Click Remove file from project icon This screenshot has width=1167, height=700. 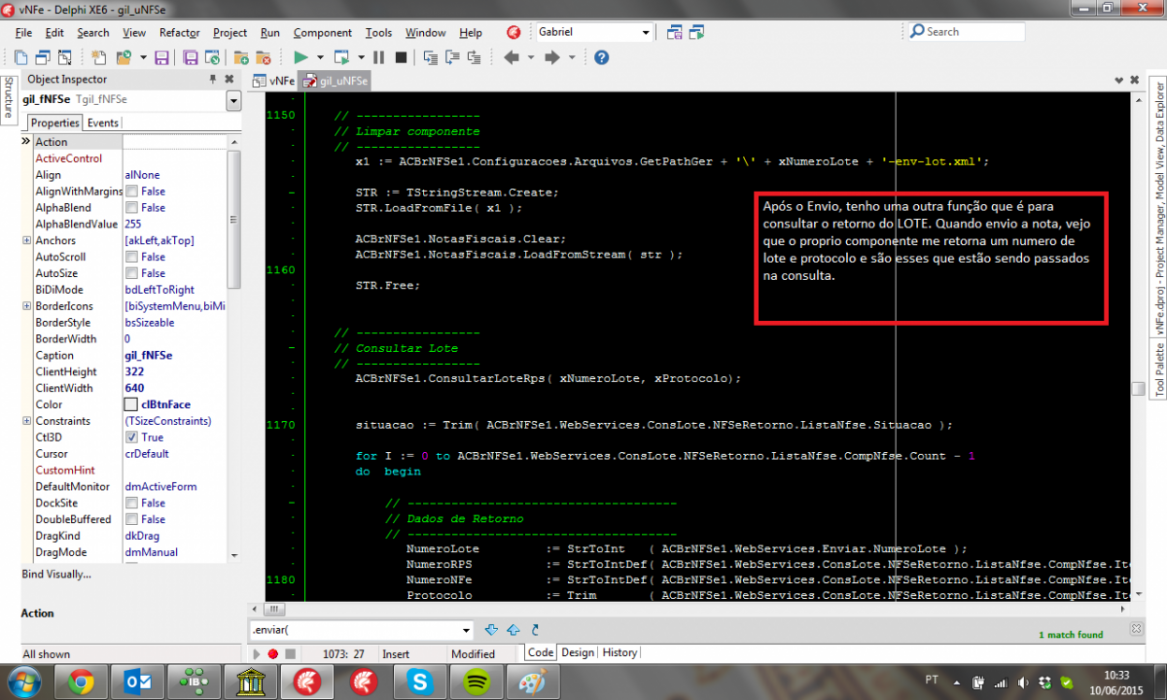263,57
